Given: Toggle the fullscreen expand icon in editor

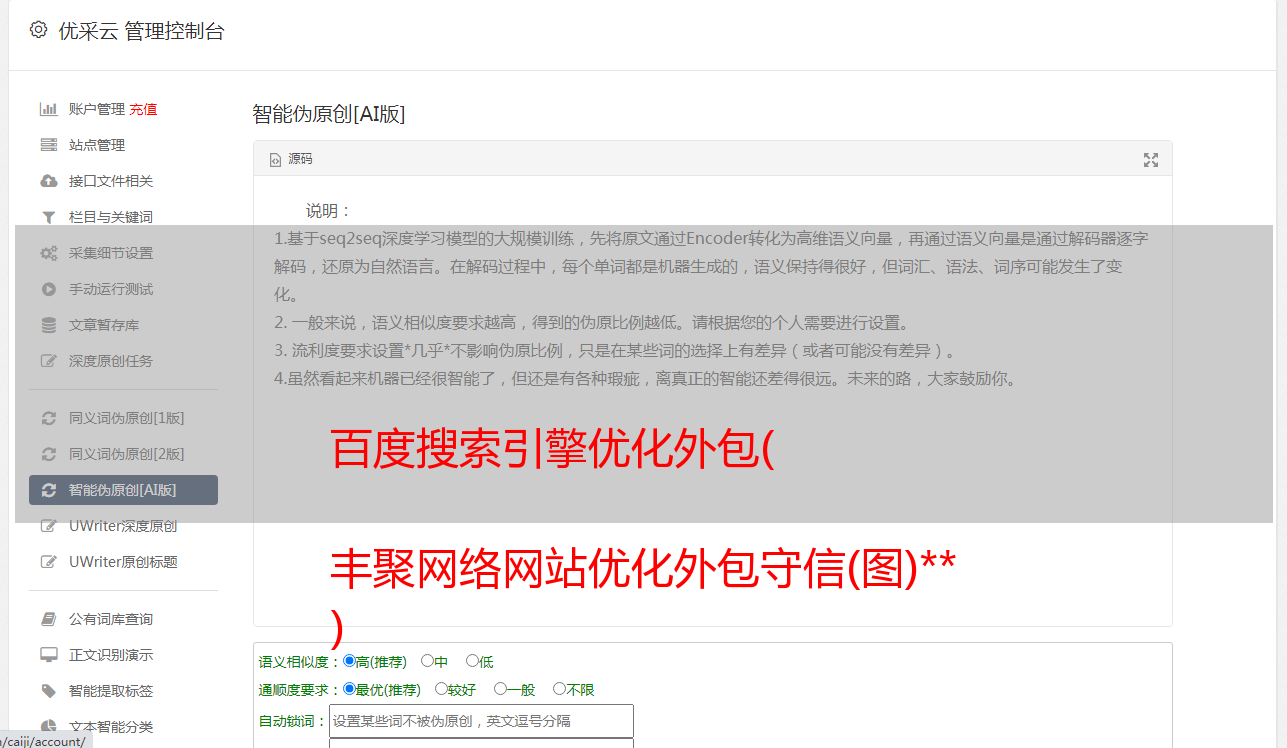Looking at the screenshot, I should 1151,160.
